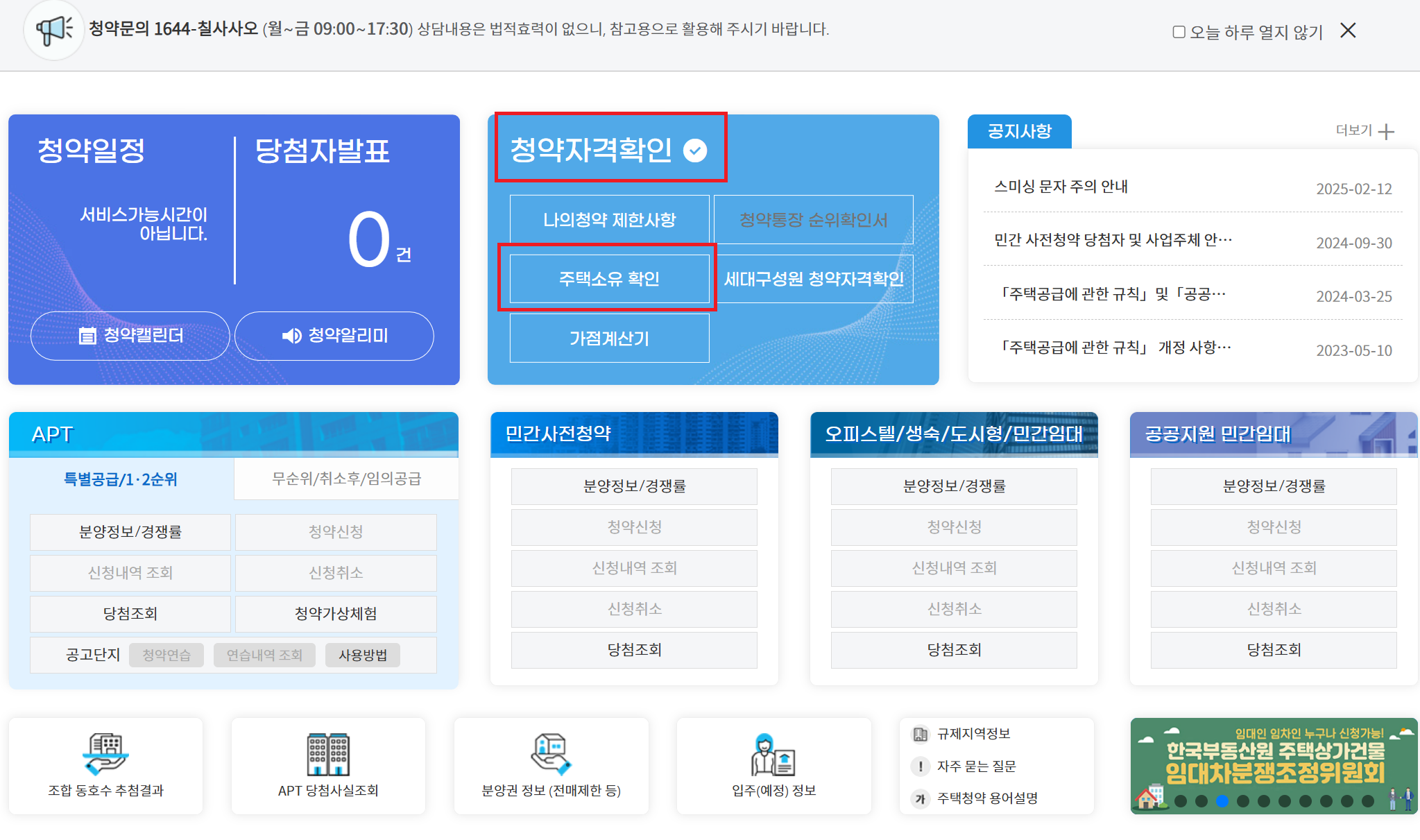Open the 가점계산기 calculator

point(609,338)
